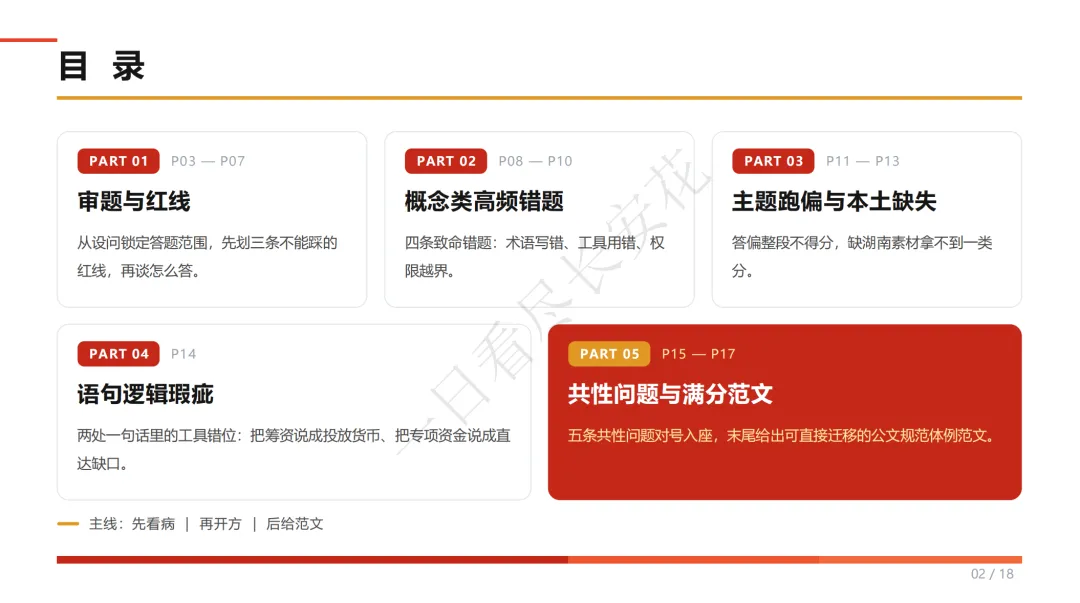Click the slide title 目录
The width and height of the screenshot is (1080, 603).
pyautogui.click(x=102, y=67)
